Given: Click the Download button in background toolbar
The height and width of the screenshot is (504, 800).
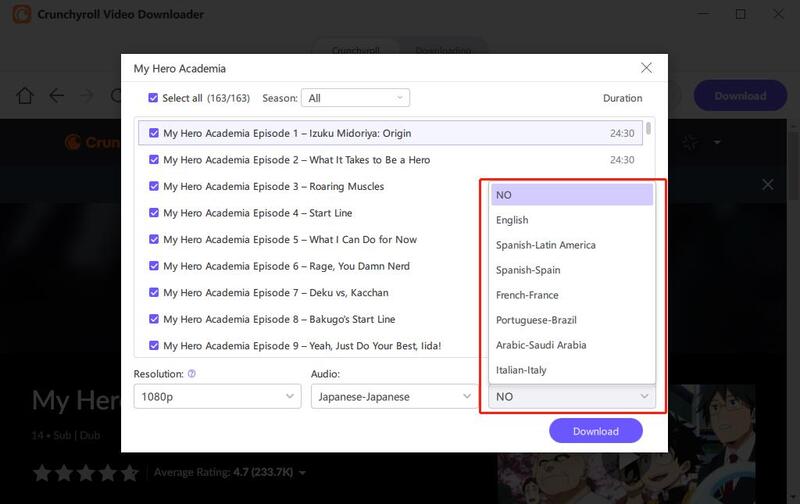Looking at the screenshot, I should tap(740, 95).
